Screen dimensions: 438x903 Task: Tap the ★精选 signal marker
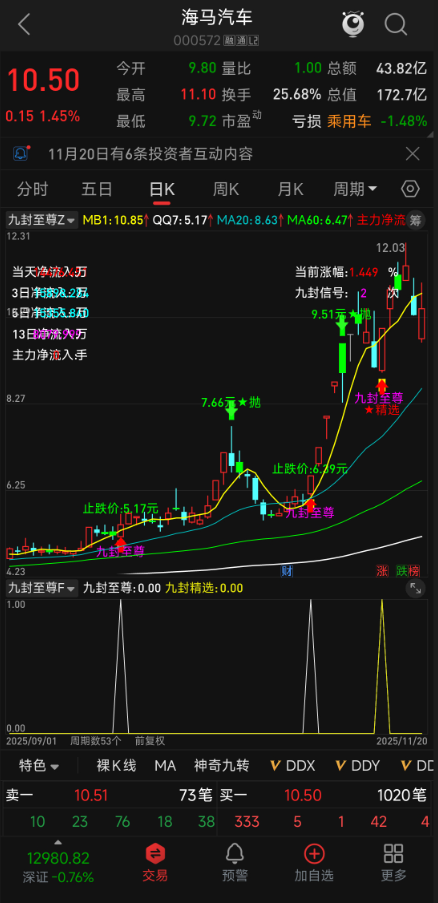coord(382,410)
